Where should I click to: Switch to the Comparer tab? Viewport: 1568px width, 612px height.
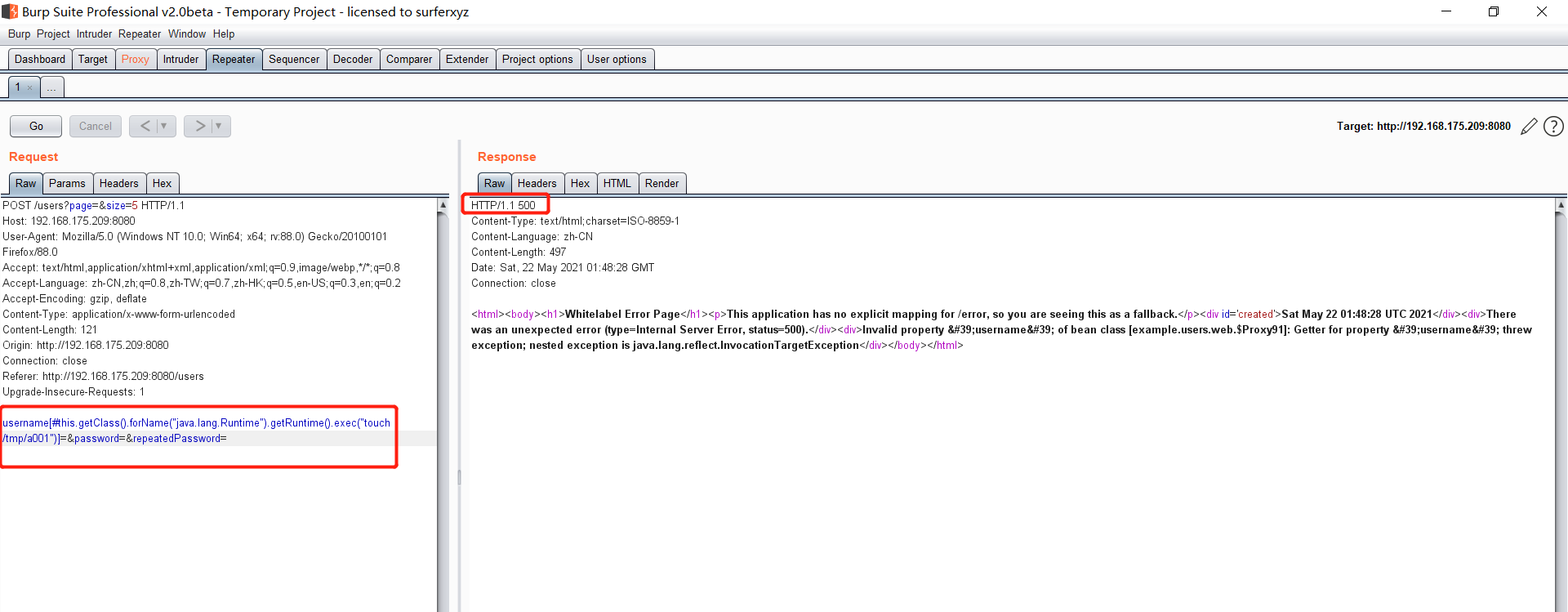tap(409, 59)
